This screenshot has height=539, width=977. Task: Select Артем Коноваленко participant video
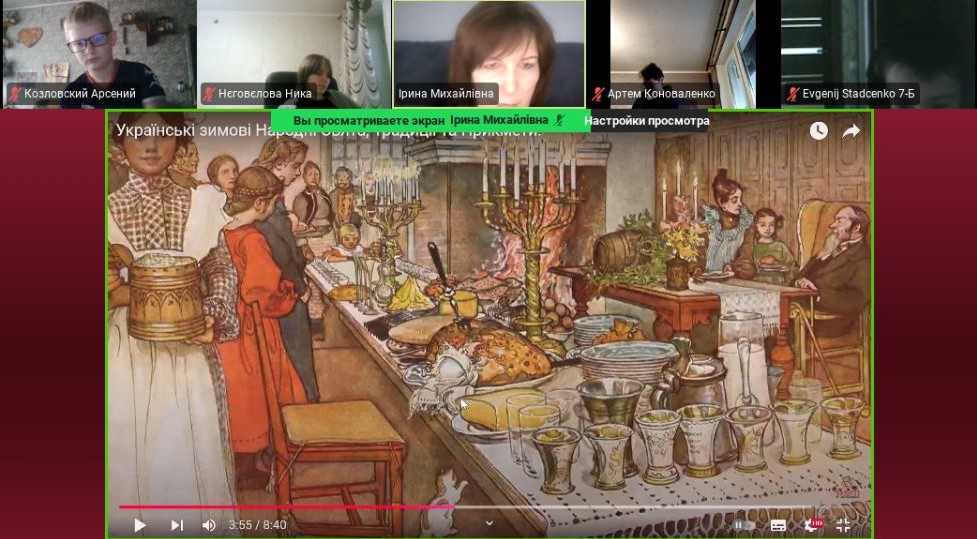click(x=684, y=54)
